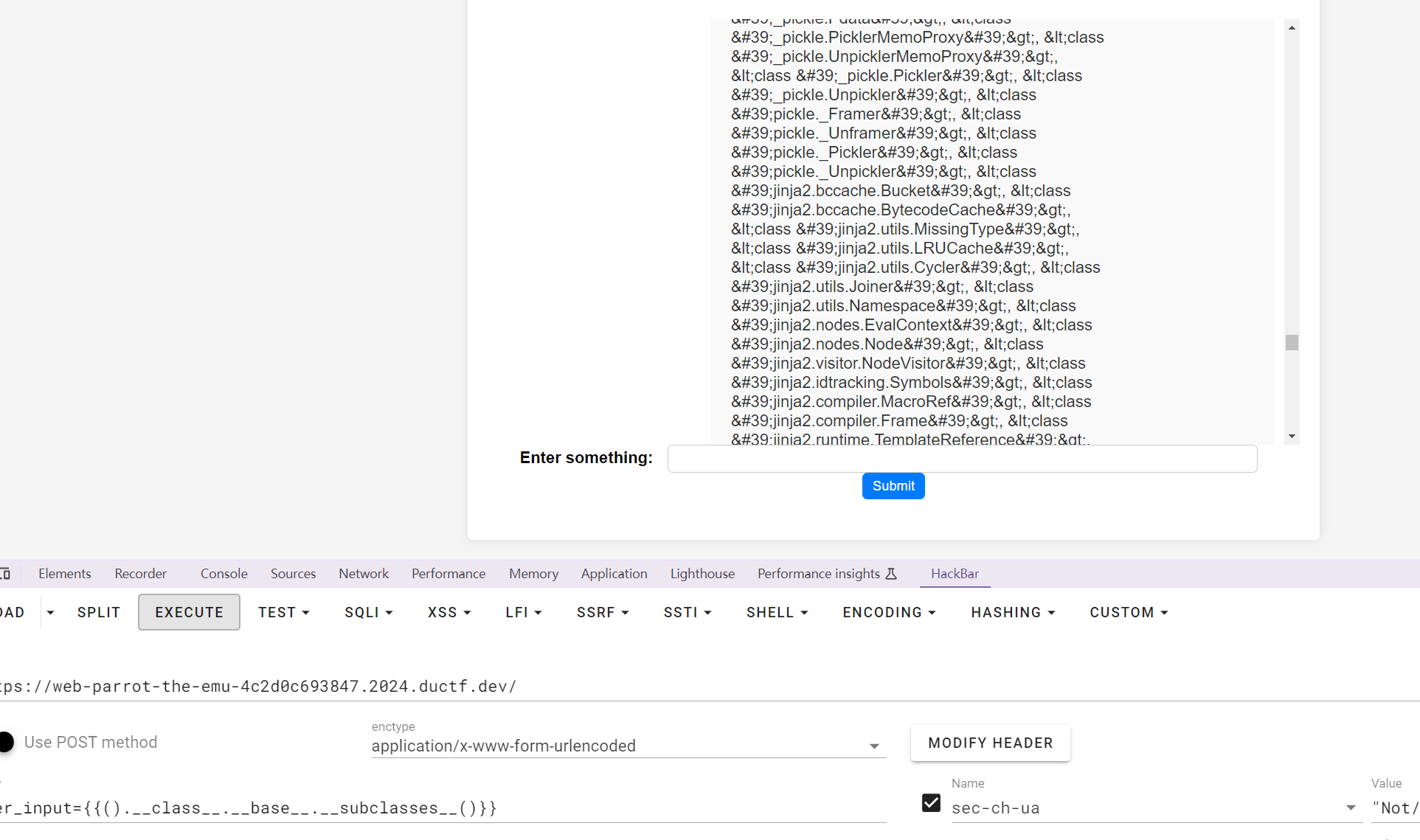Click the device toolbar icon in DevTools

tap(4, 574)
